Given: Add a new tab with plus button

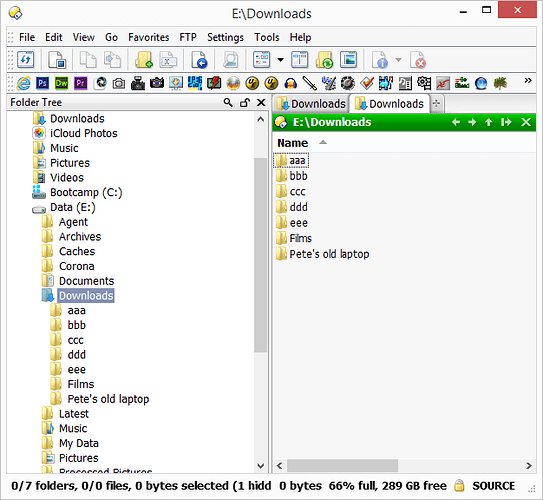Looking at the screenshot, I should coord(436,103).
